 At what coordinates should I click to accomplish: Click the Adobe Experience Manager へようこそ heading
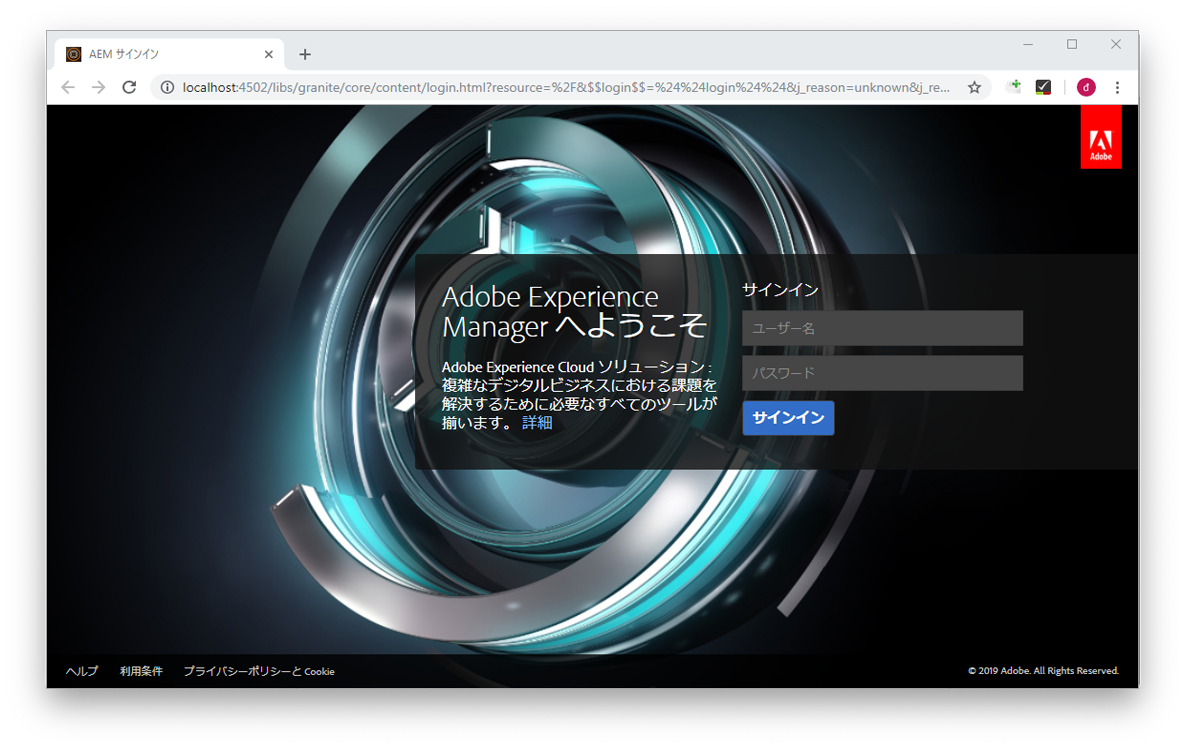click(x=574, y=311)
